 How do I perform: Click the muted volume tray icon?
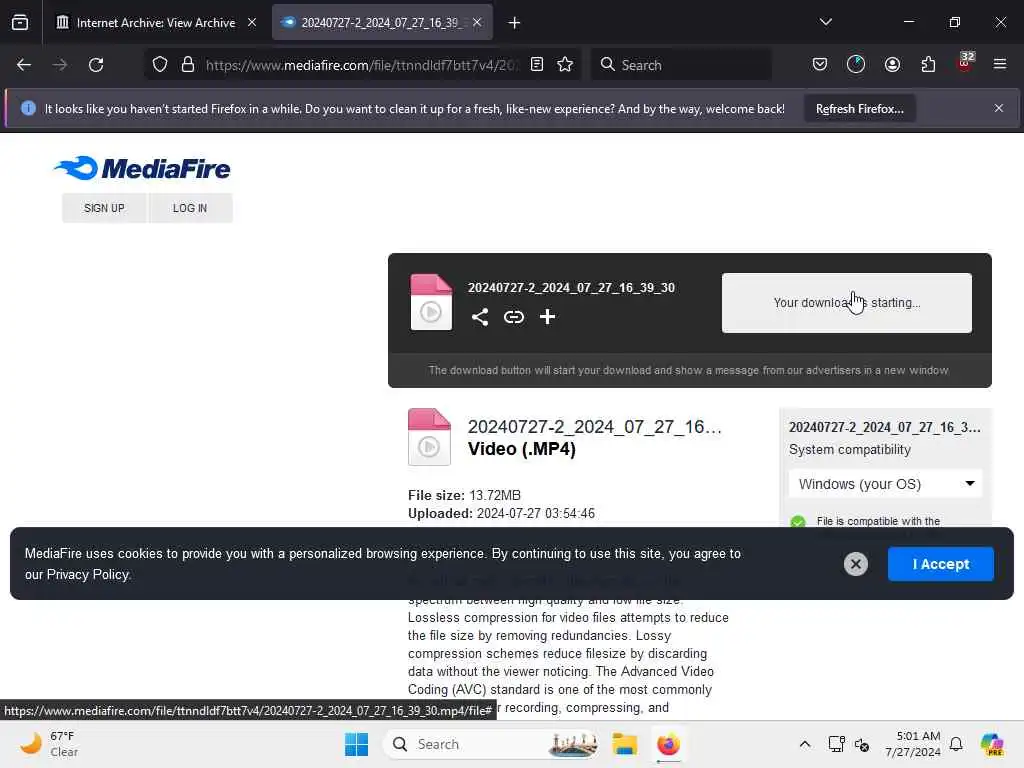pos(862,744)
